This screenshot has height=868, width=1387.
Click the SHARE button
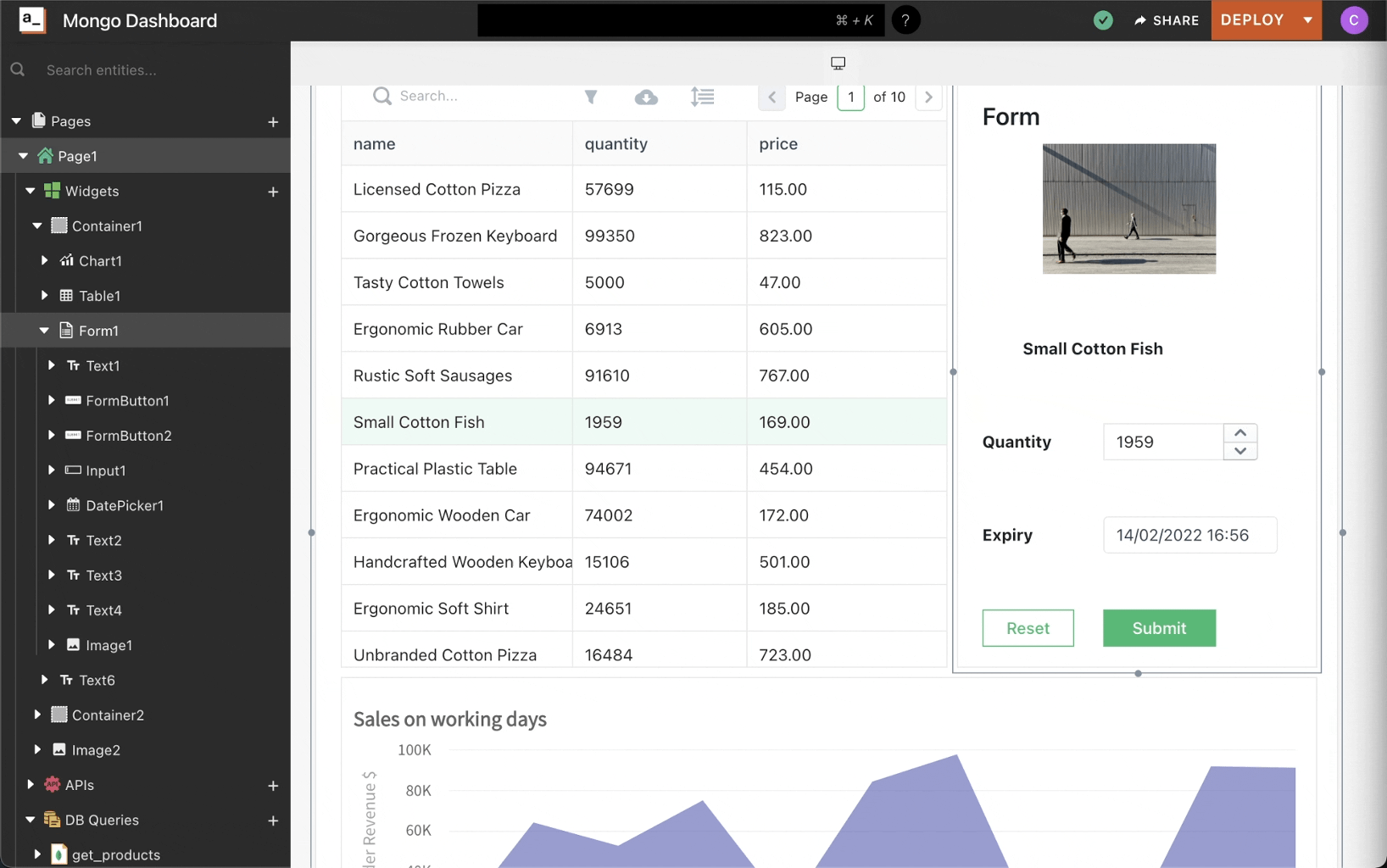pyautogui.click(x=1167, y=20)
